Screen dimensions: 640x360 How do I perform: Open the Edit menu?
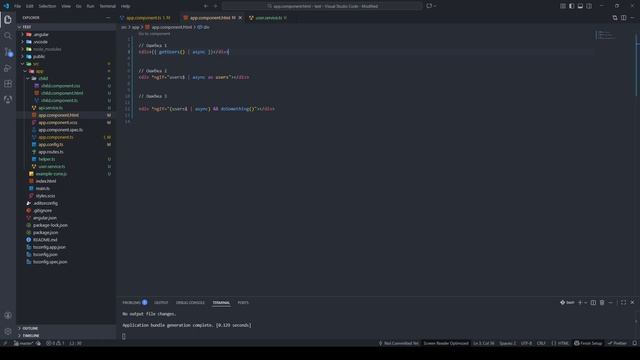[30, 6]
